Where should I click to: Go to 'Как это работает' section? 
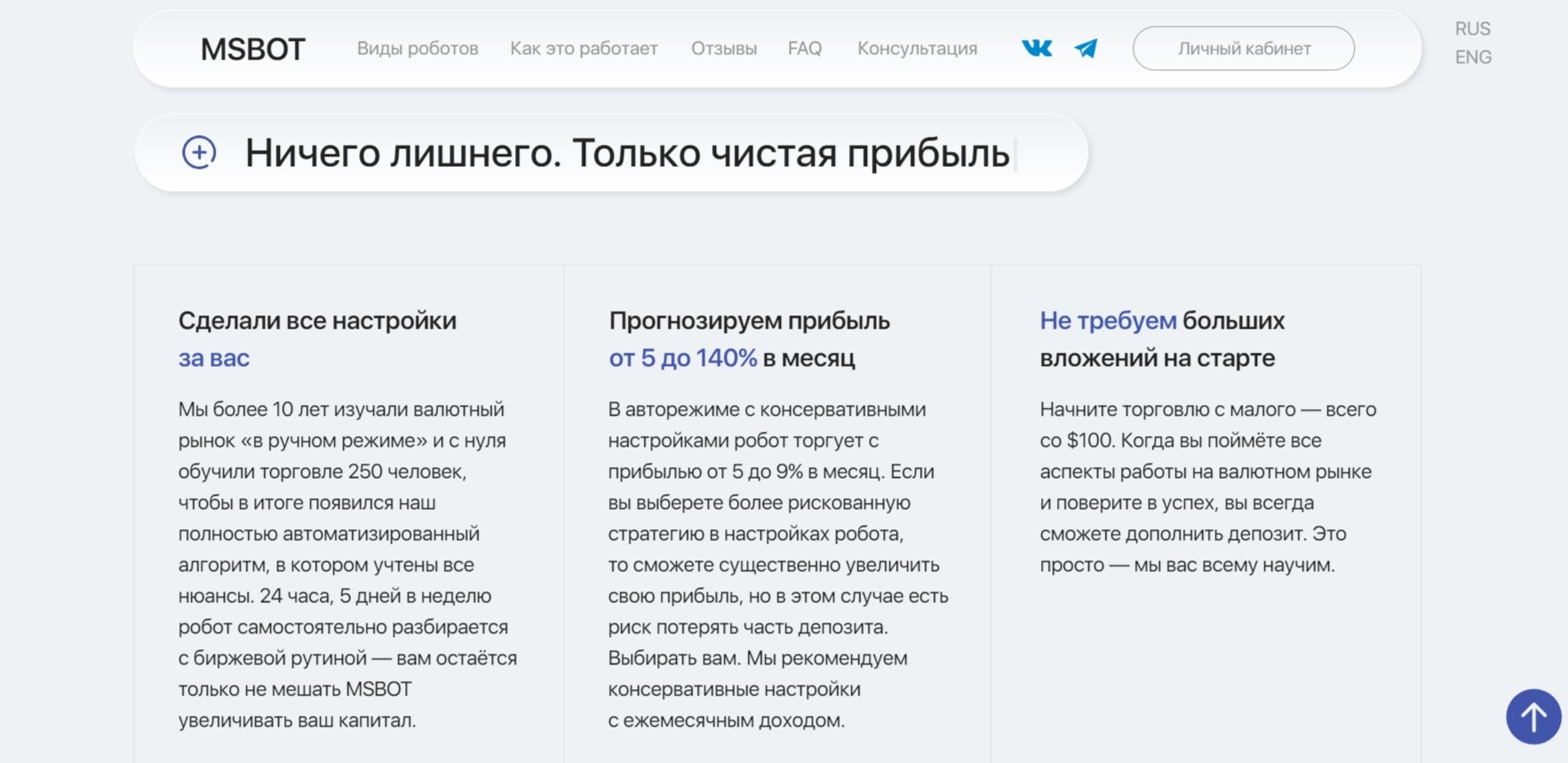pyautogui.click(x=584, y=49)
